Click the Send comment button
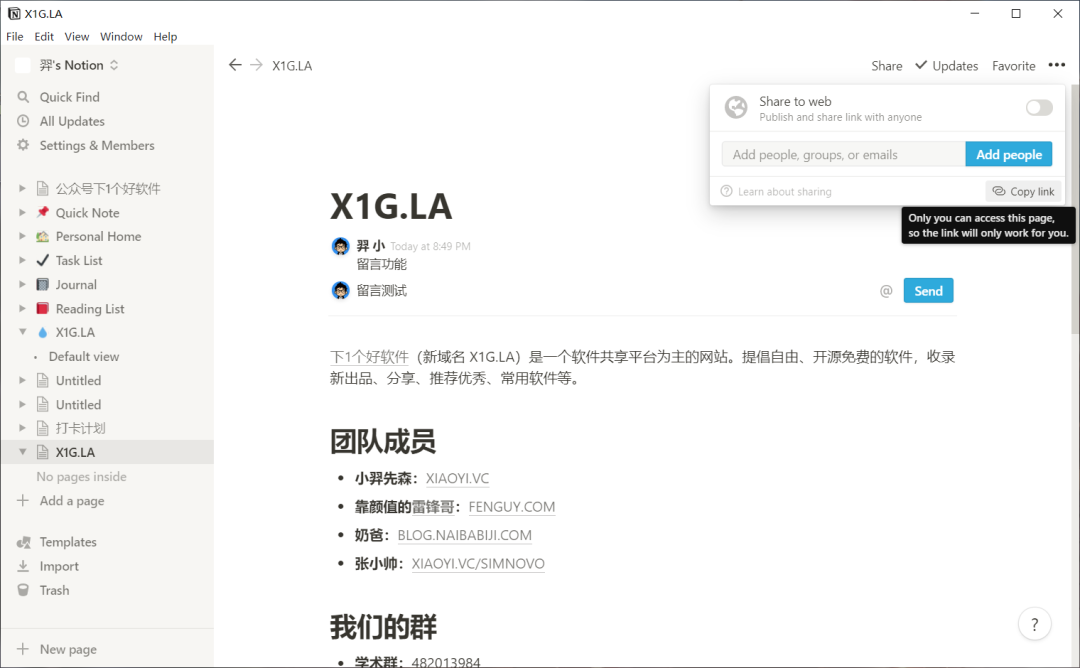The image size is (1080, 668). (x=928, y=291)
